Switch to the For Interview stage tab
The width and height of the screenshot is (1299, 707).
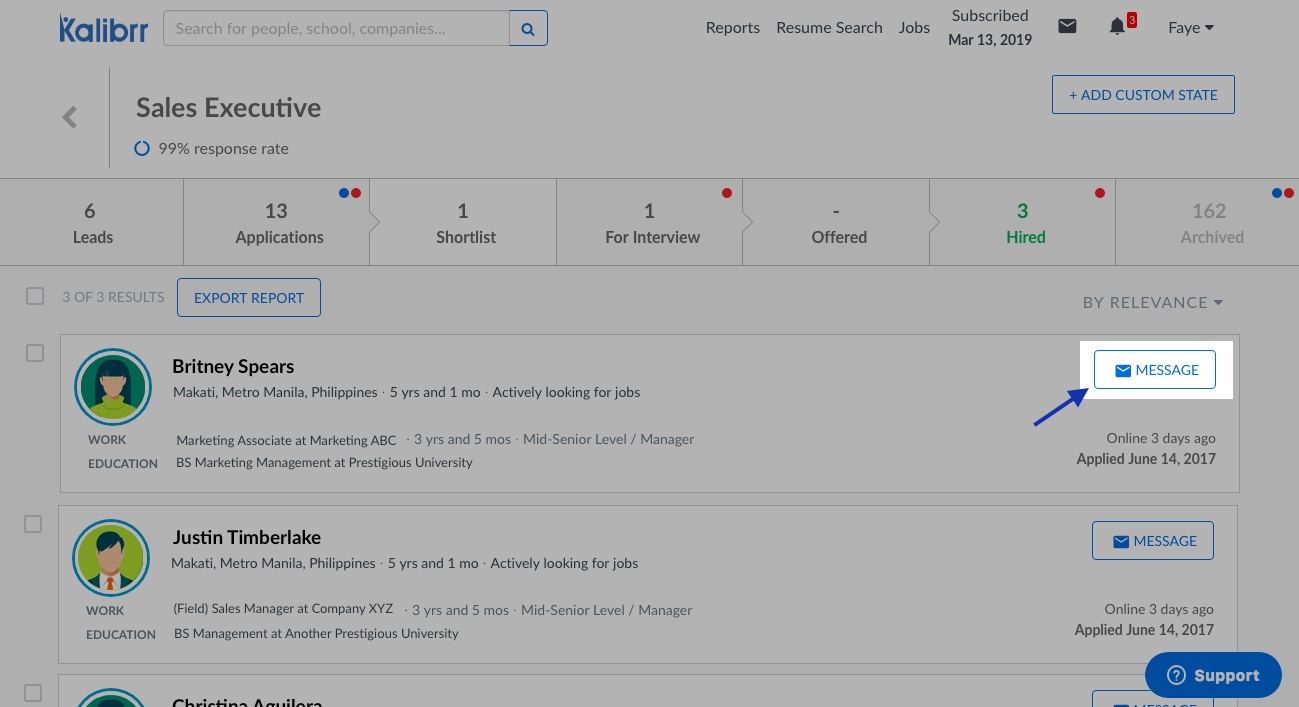[651, 223]
